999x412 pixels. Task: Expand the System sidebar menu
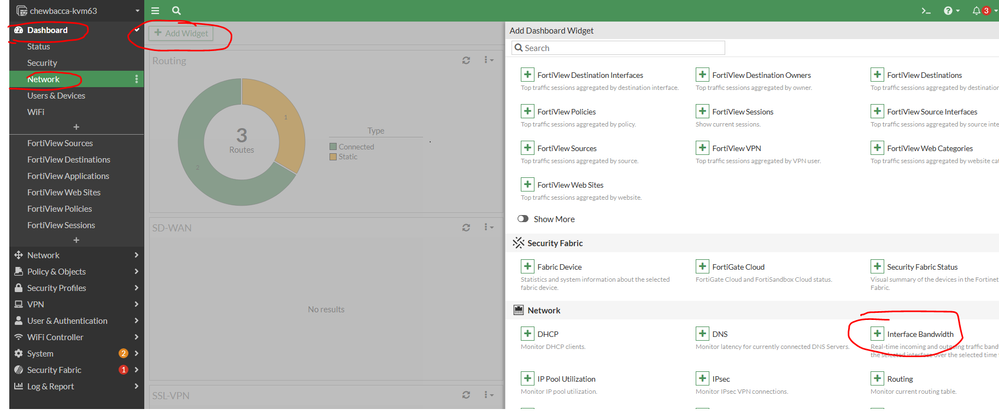coord(76,353)
